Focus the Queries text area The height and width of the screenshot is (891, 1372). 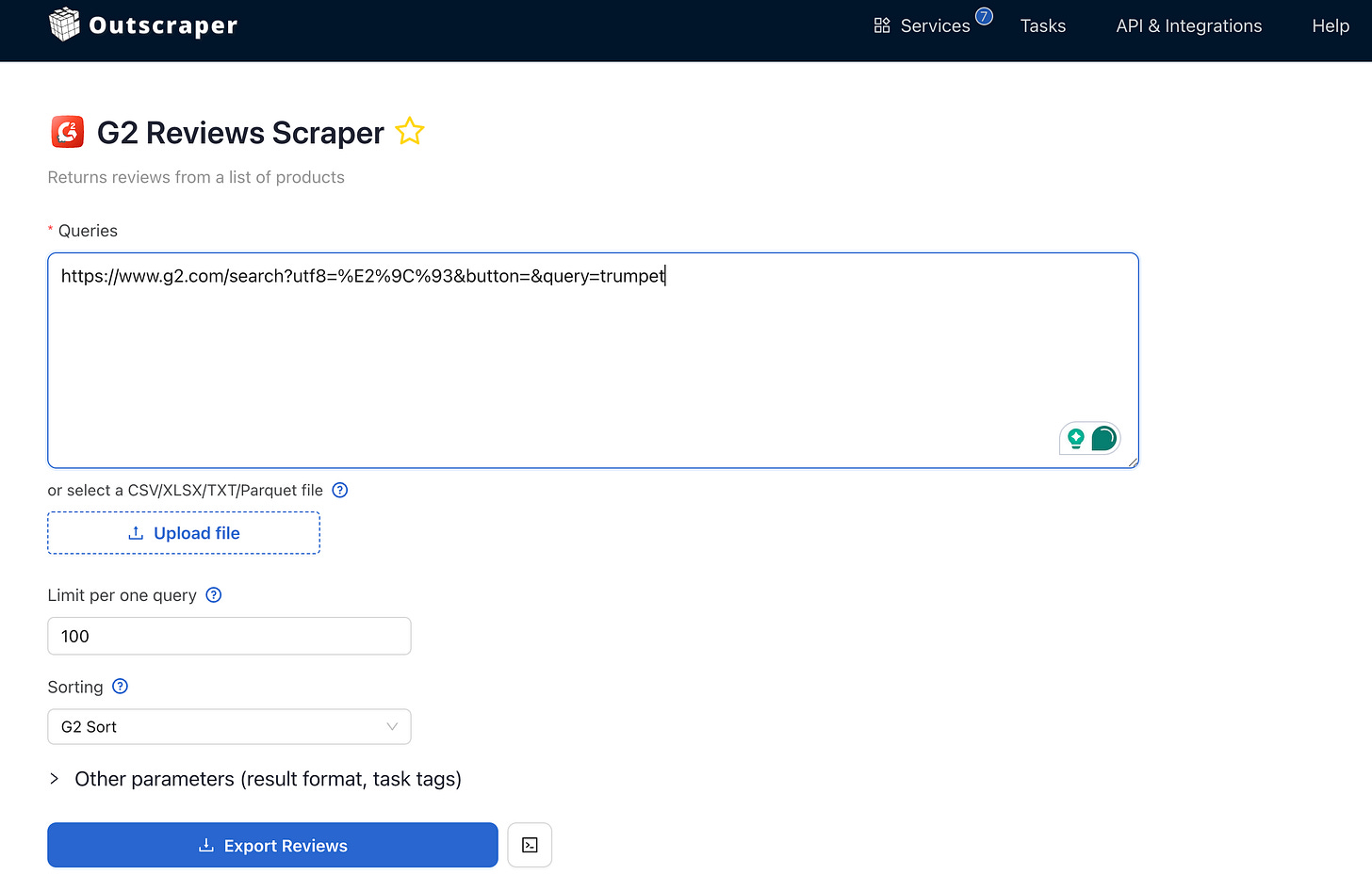point(593,360)
